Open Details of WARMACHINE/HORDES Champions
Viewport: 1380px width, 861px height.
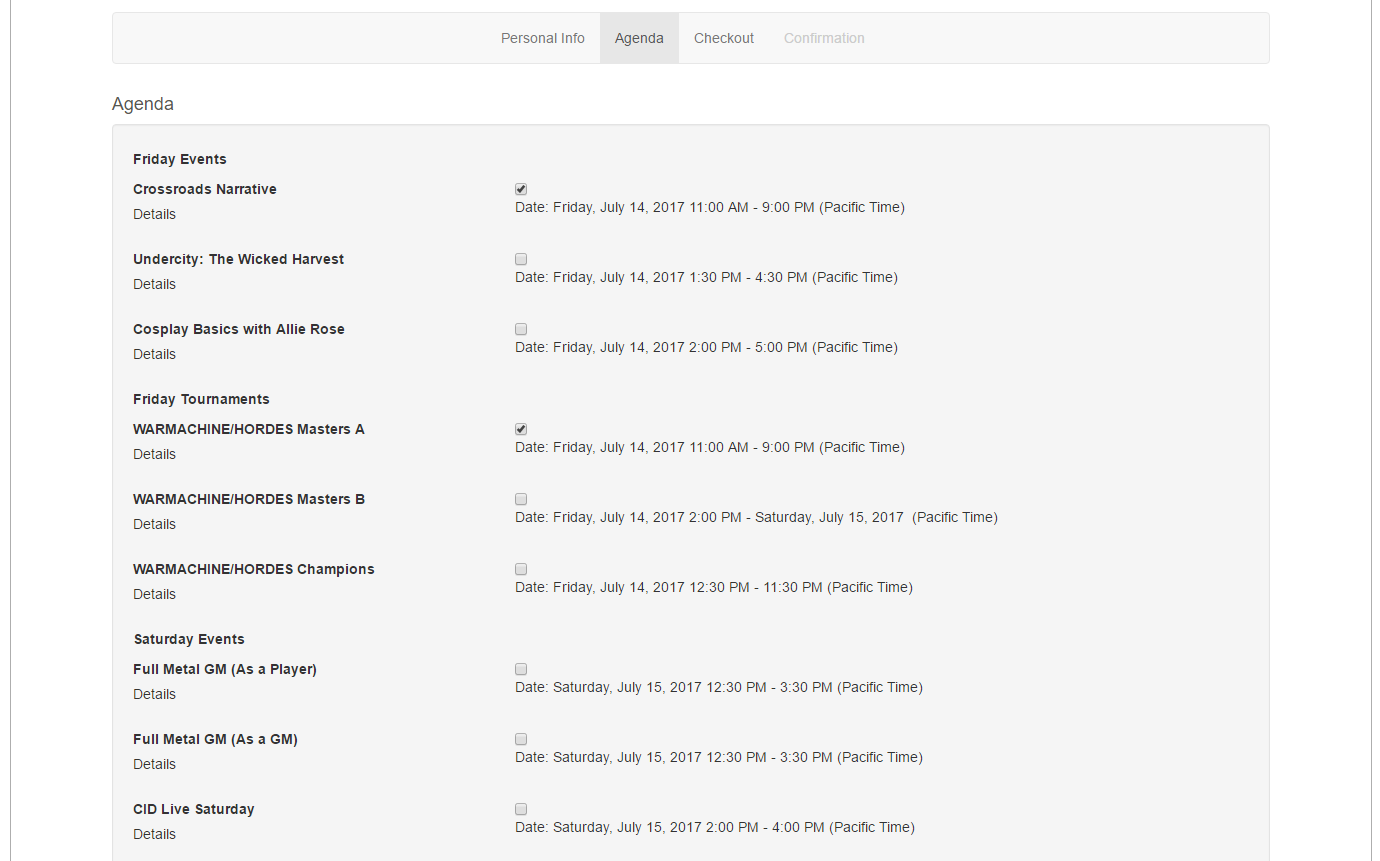[x=154, y=594]
